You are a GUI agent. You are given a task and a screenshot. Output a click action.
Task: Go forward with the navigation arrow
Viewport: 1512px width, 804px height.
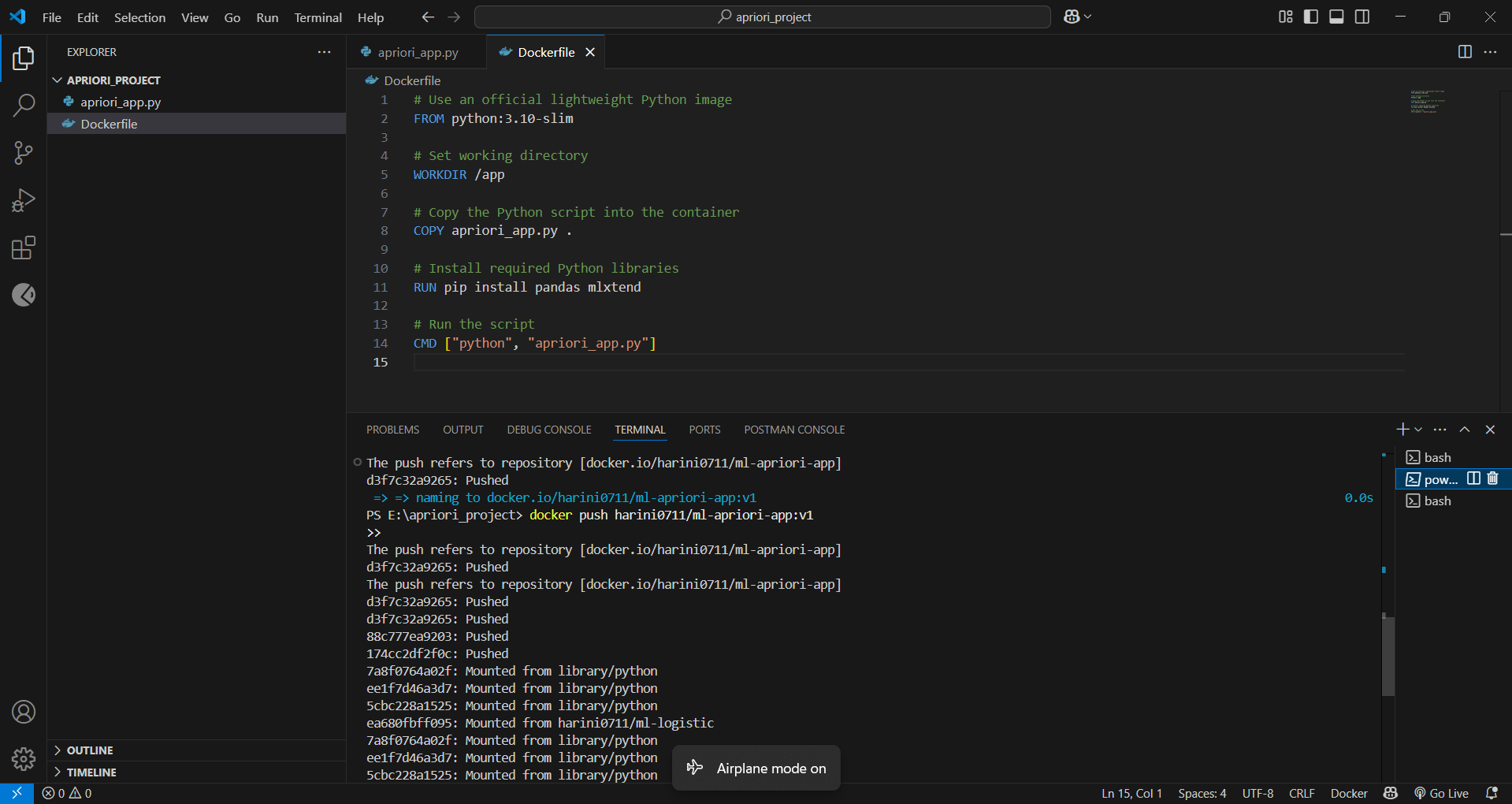[454, 17]
